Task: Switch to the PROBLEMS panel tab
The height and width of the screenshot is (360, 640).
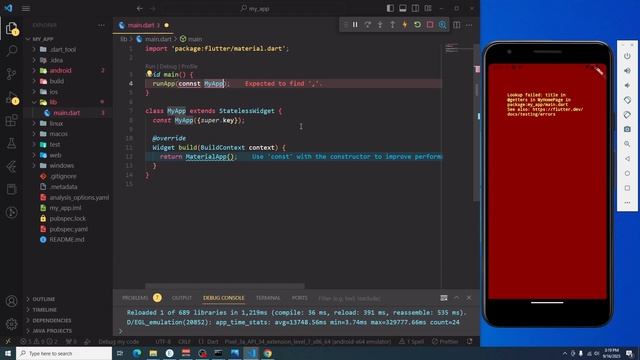Action: [x=135, y=298]
